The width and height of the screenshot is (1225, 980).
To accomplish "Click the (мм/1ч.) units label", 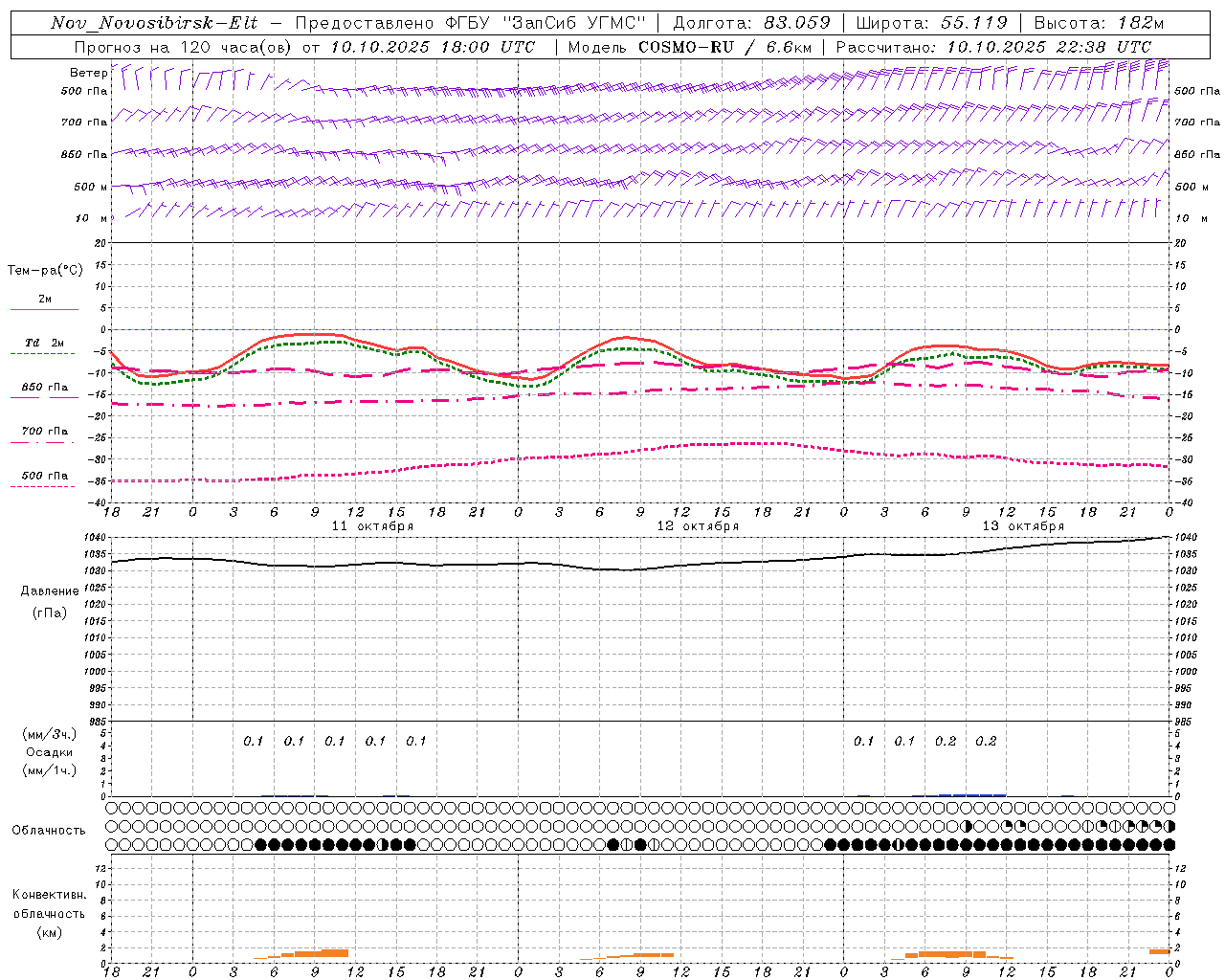I will [x=49, y=770].
